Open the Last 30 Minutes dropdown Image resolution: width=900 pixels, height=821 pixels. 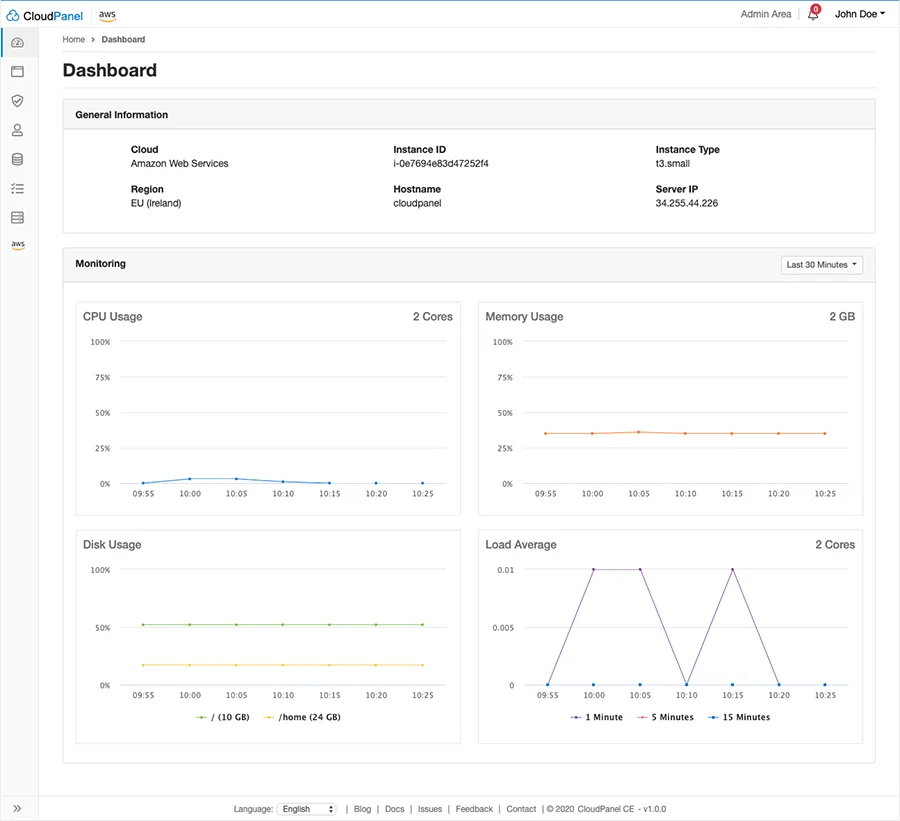(820, 264)
